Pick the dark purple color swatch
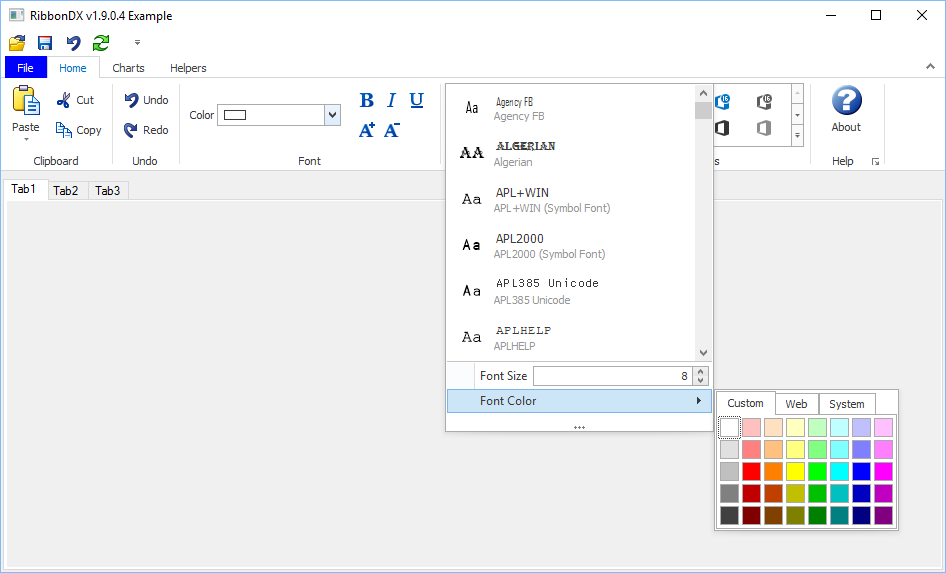This screenshot has height=573, width=946. pos(883,515)
